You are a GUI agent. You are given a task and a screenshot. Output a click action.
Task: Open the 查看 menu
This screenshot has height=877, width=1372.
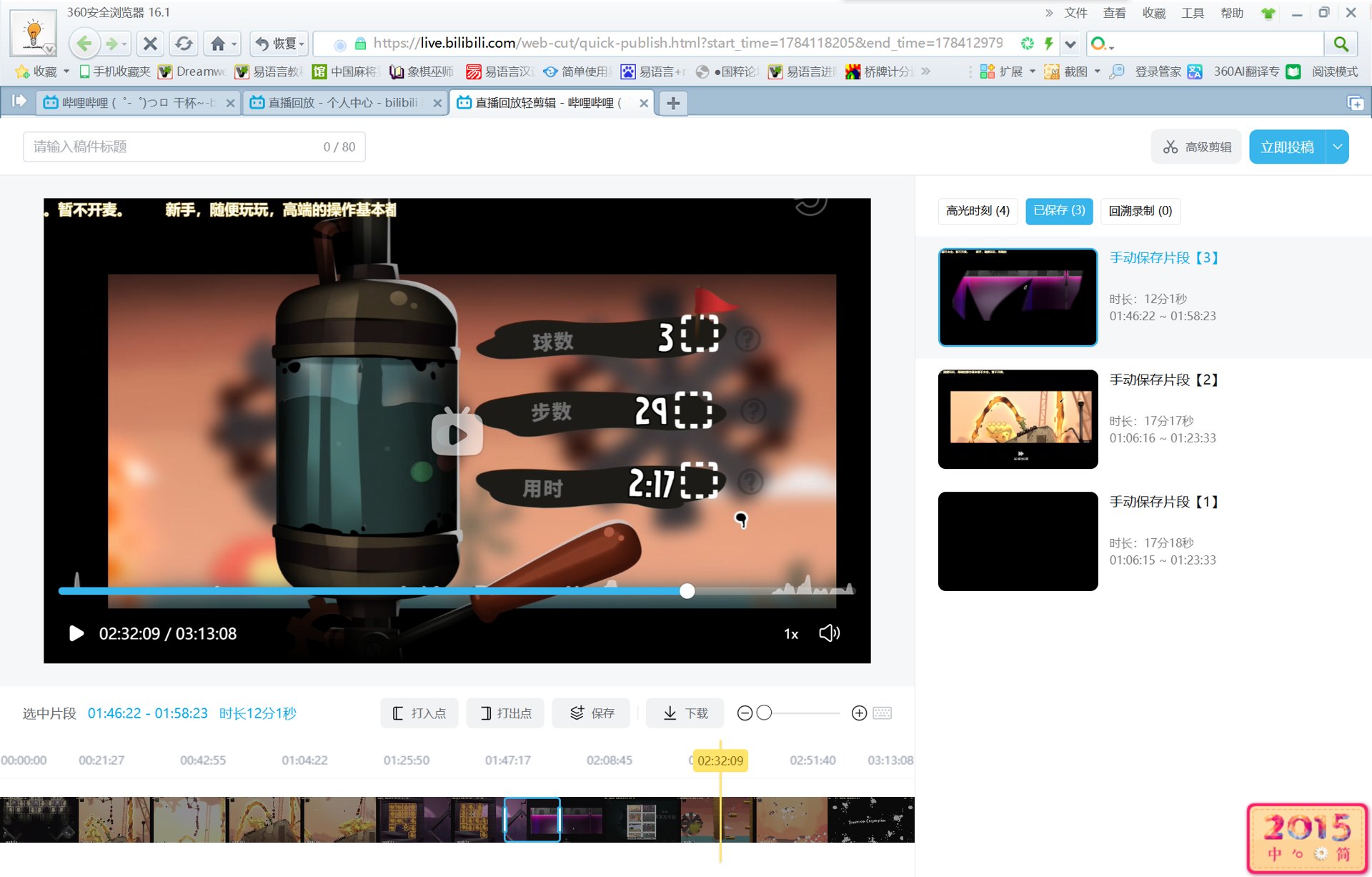pyautogui.click(x=1114, y=13)
